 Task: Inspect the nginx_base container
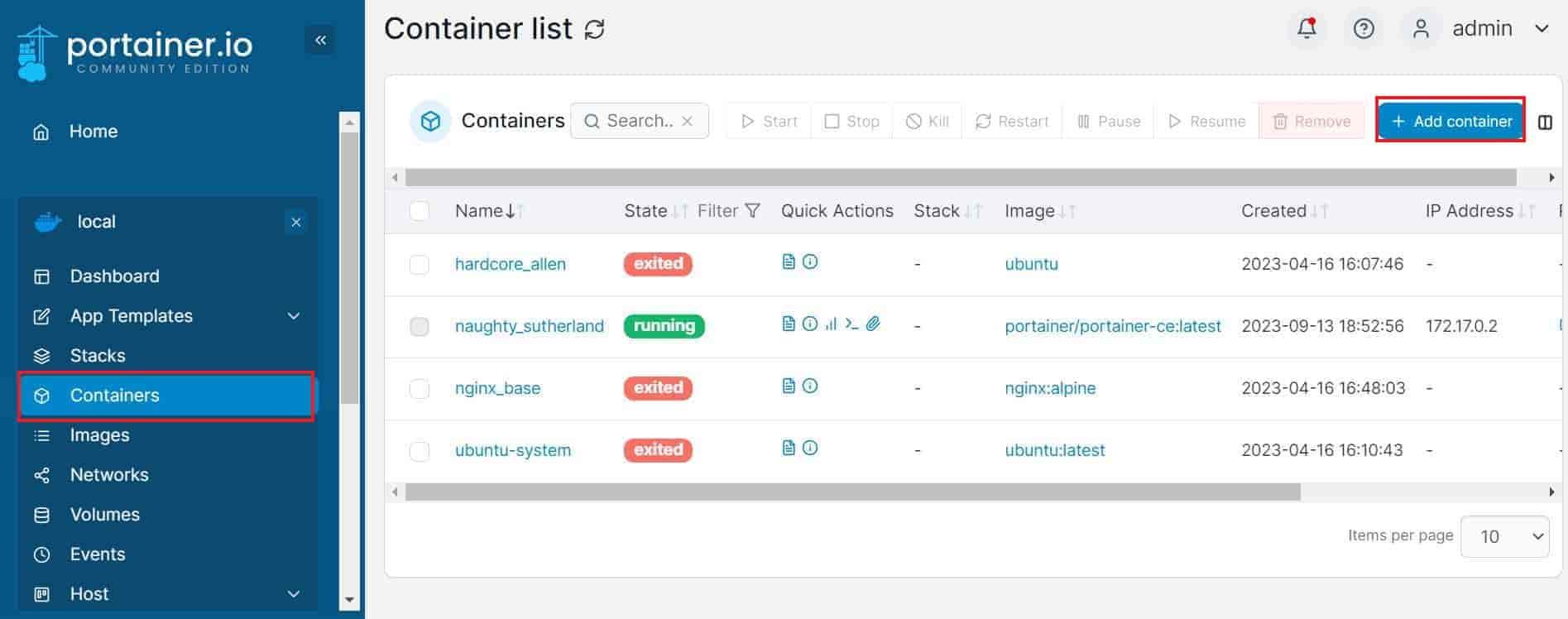pos(810,386)
